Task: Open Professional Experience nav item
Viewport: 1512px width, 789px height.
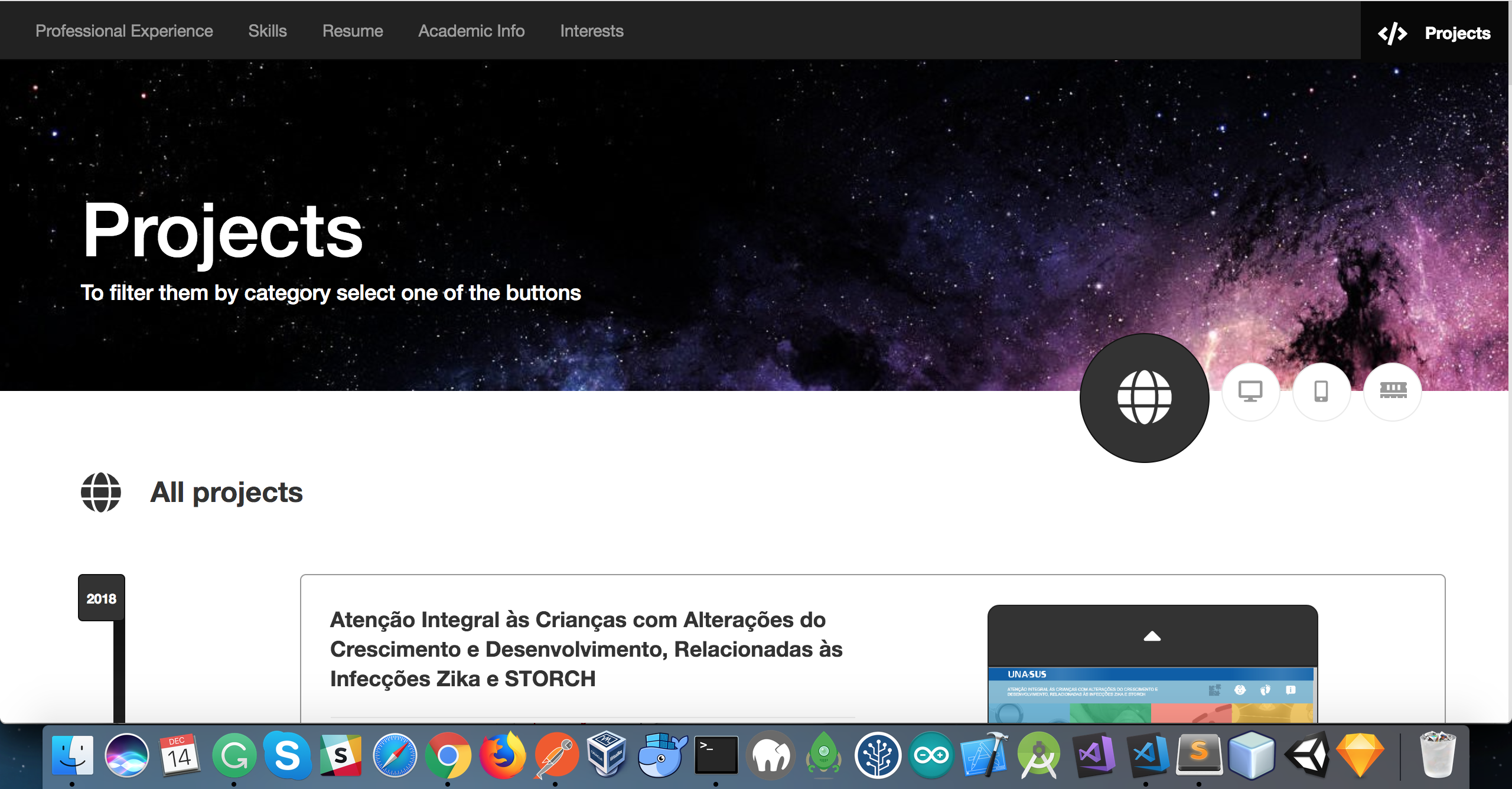Action: point(124,31)
